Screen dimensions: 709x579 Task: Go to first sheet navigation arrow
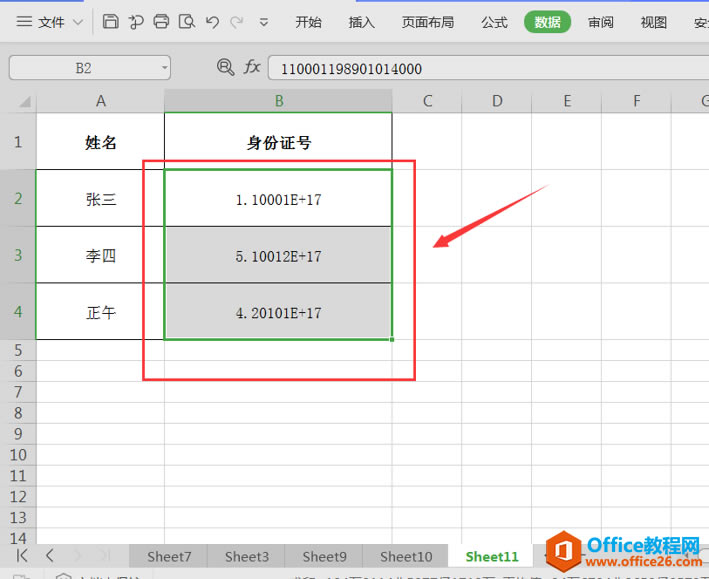pyautogui.click(x=21, y=555)
